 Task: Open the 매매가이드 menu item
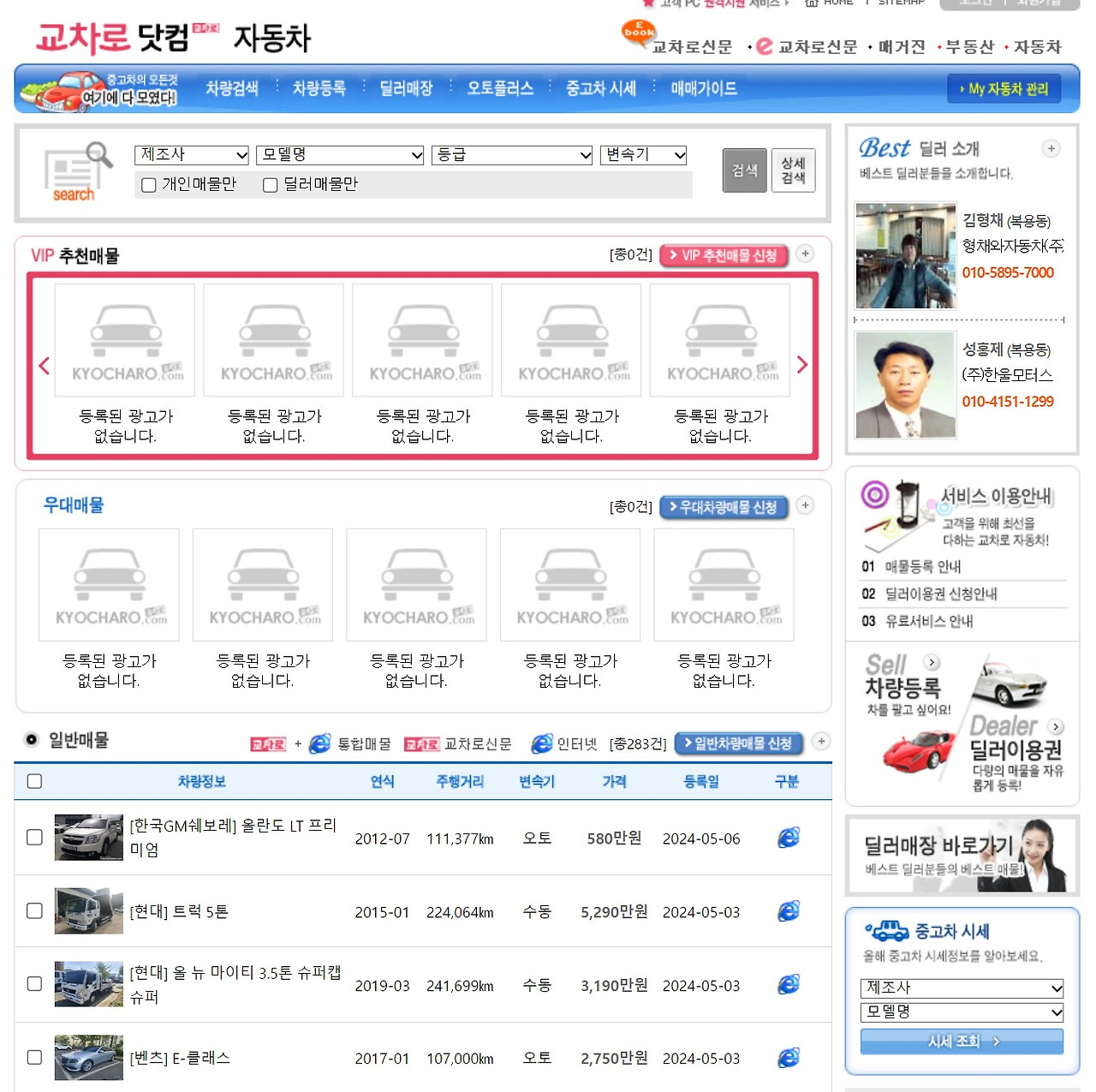(704, 88)
